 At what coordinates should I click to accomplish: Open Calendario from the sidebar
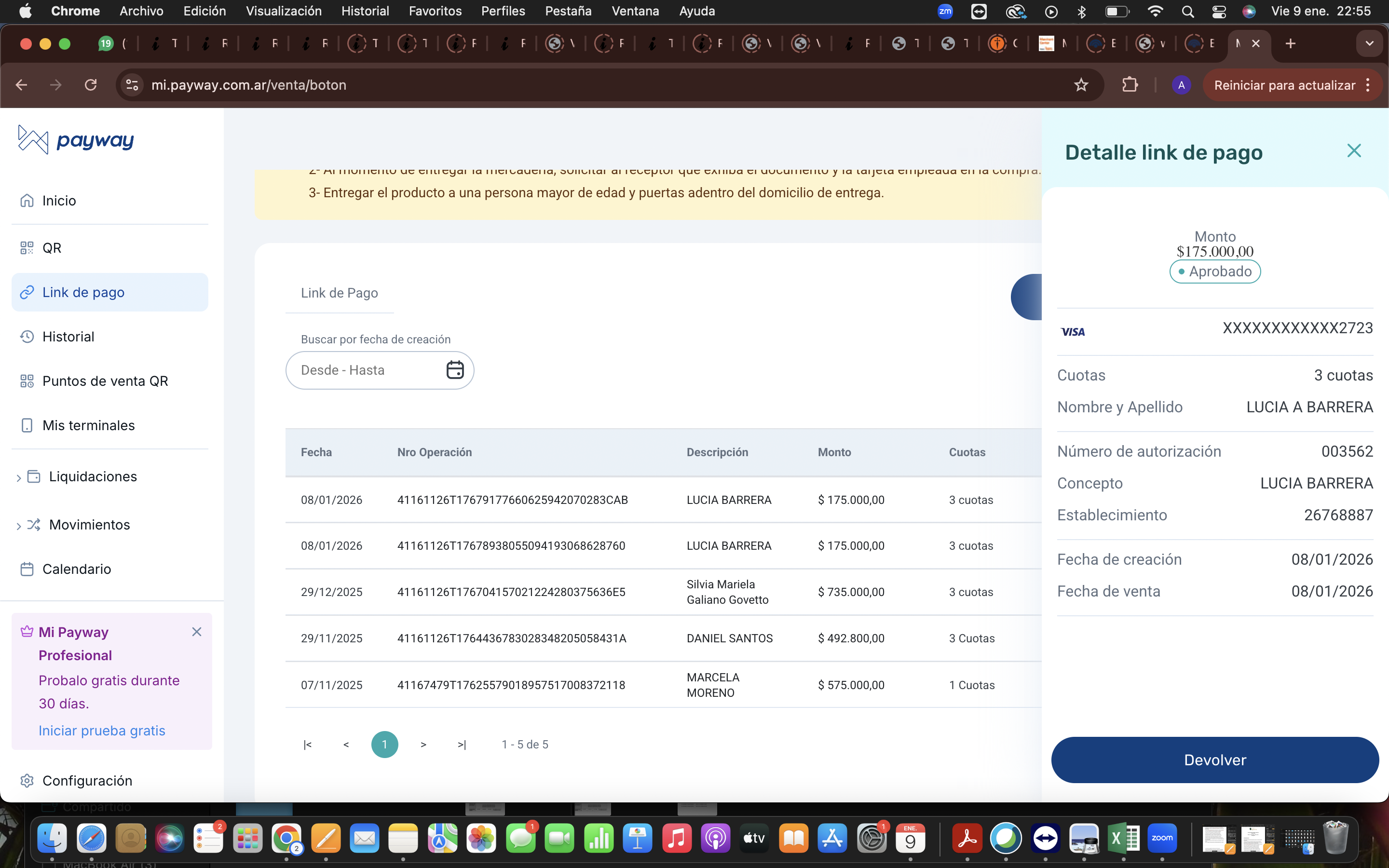pyautogui.click(x=76, y=569)
